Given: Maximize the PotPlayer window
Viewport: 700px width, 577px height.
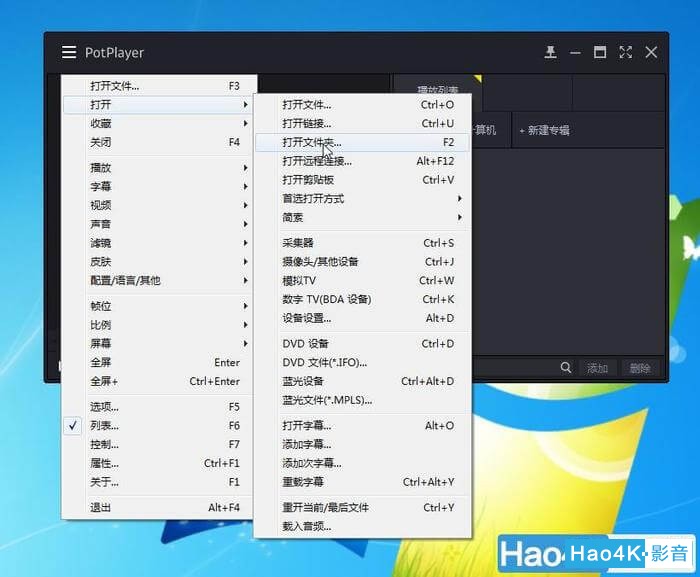Looking at the screenshot, I should coord(600,52).
